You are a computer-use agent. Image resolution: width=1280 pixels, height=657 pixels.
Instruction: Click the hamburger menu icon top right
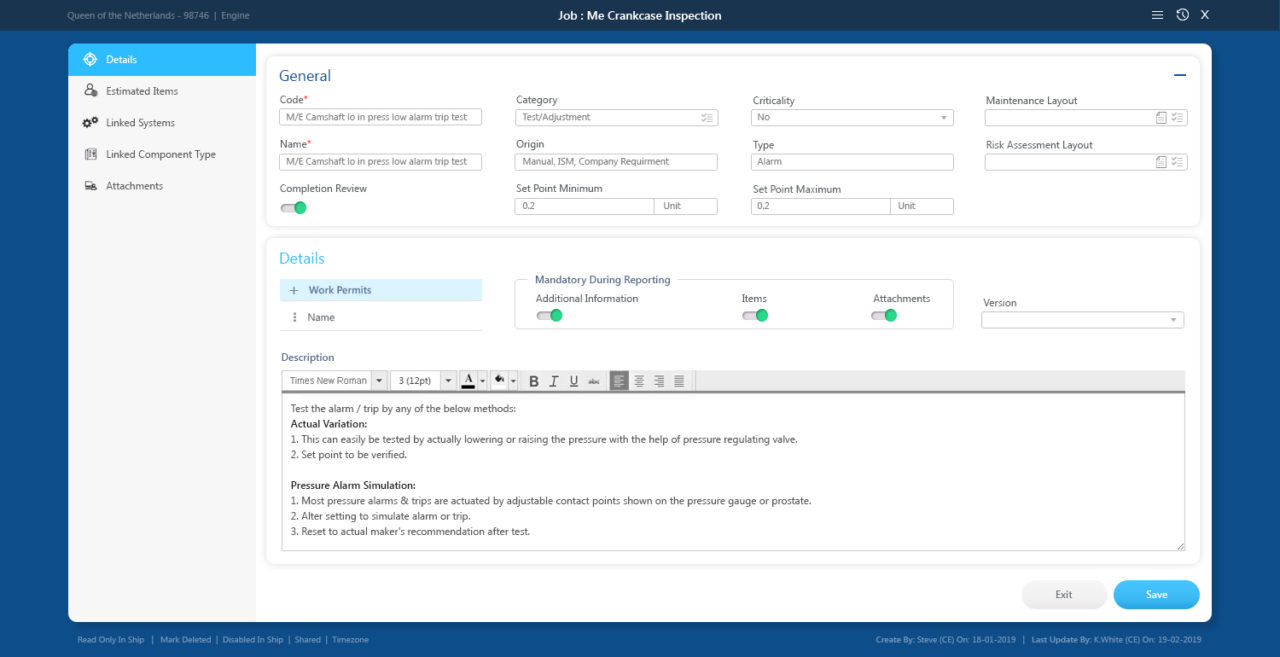click(x=1157, y=15)
